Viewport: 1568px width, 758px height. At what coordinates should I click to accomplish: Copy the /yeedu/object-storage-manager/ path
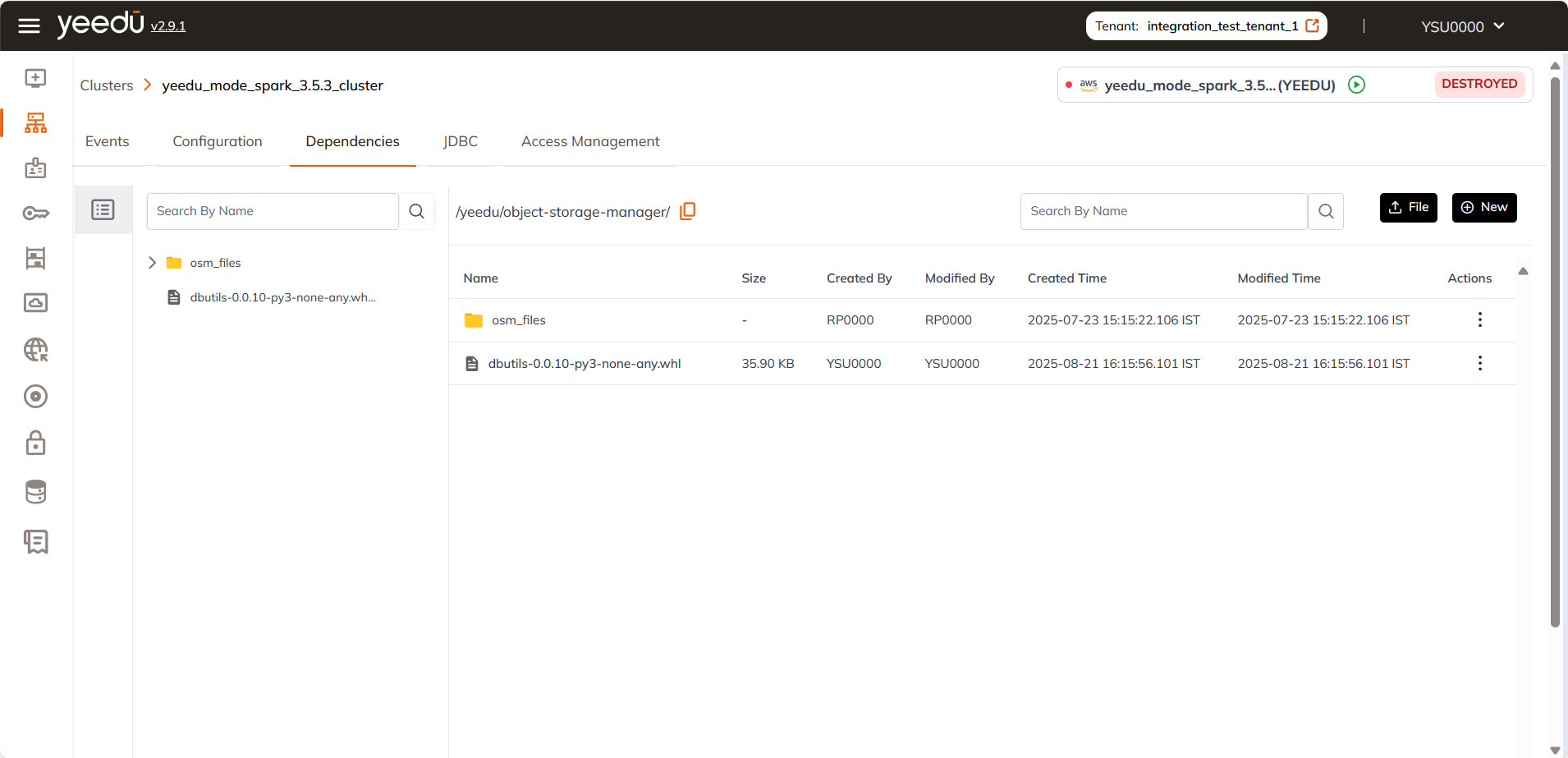coord(688,211)
